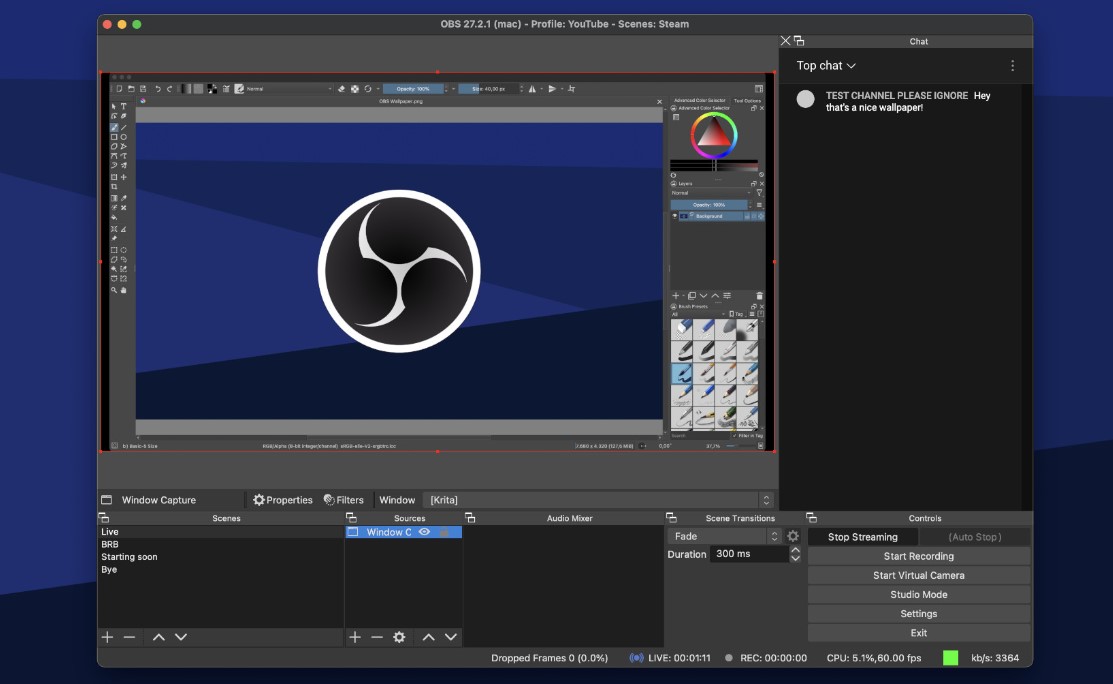Switch to the Advanced Color Selector tab

pos(699,100)
